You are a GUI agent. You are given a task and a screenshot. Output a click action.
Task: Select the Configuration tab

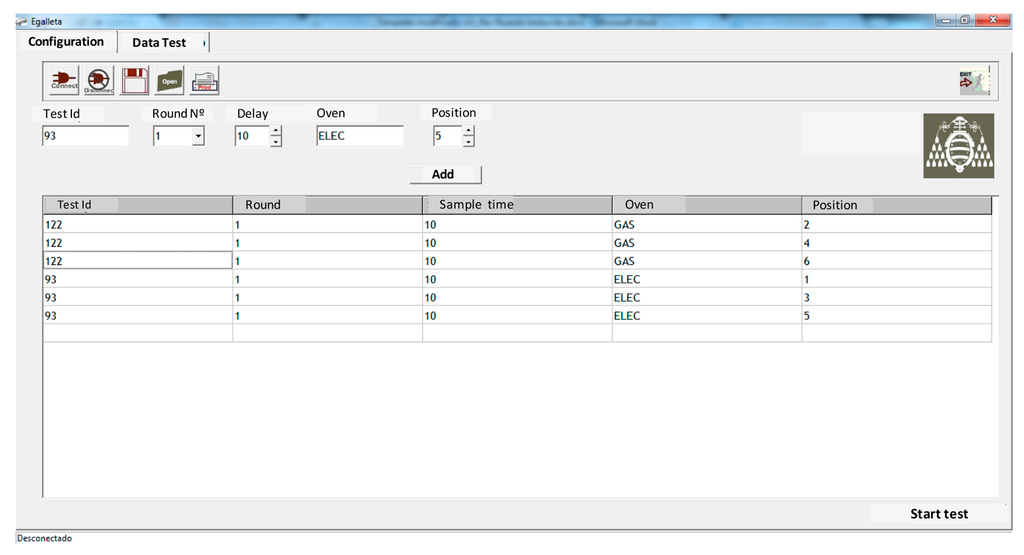click(x=66, y=42)
